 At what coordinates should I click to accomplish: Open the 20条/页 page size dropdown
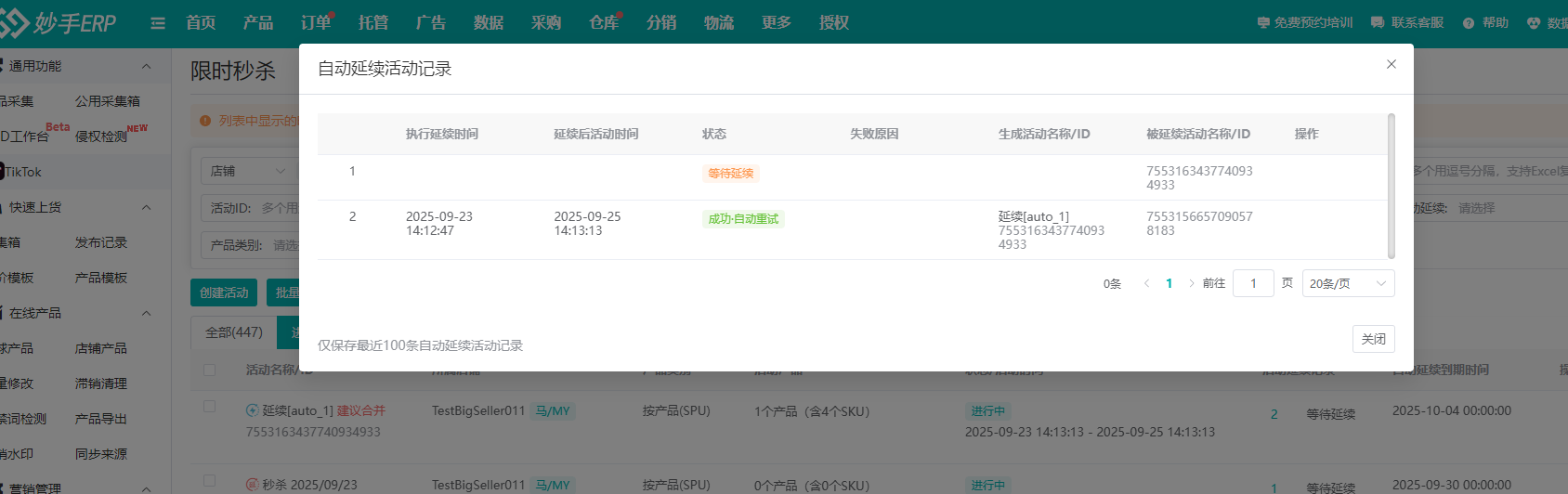1348,283
